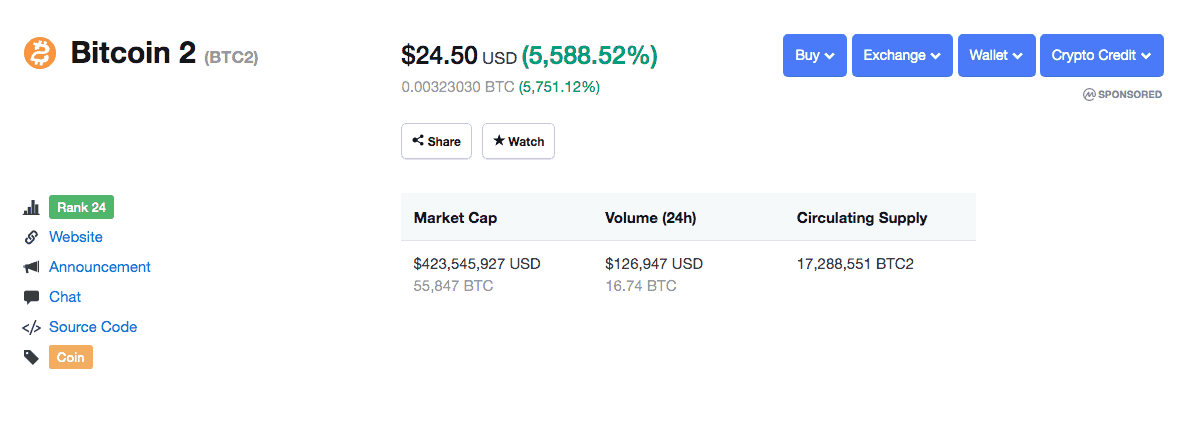Click the green Rank 24 badge
The height and width of the screenshot is (425, 1185).
[x=81, y=207]
